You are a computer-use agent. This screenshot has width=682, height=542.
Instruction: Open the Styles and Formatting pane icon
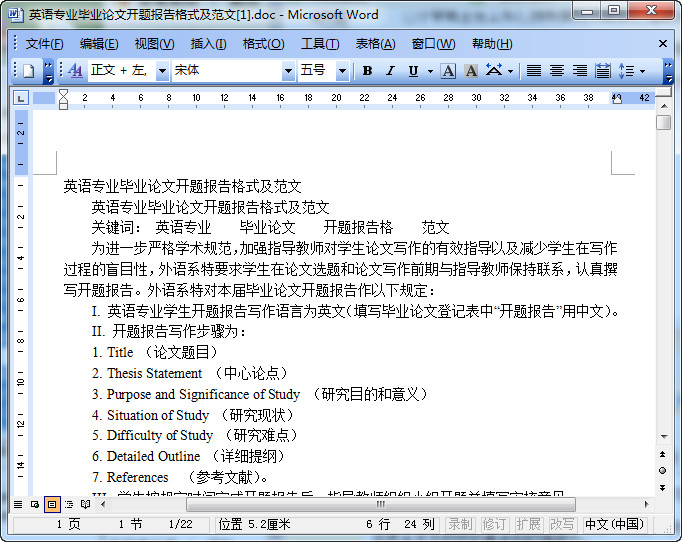[x=75, y=70]
